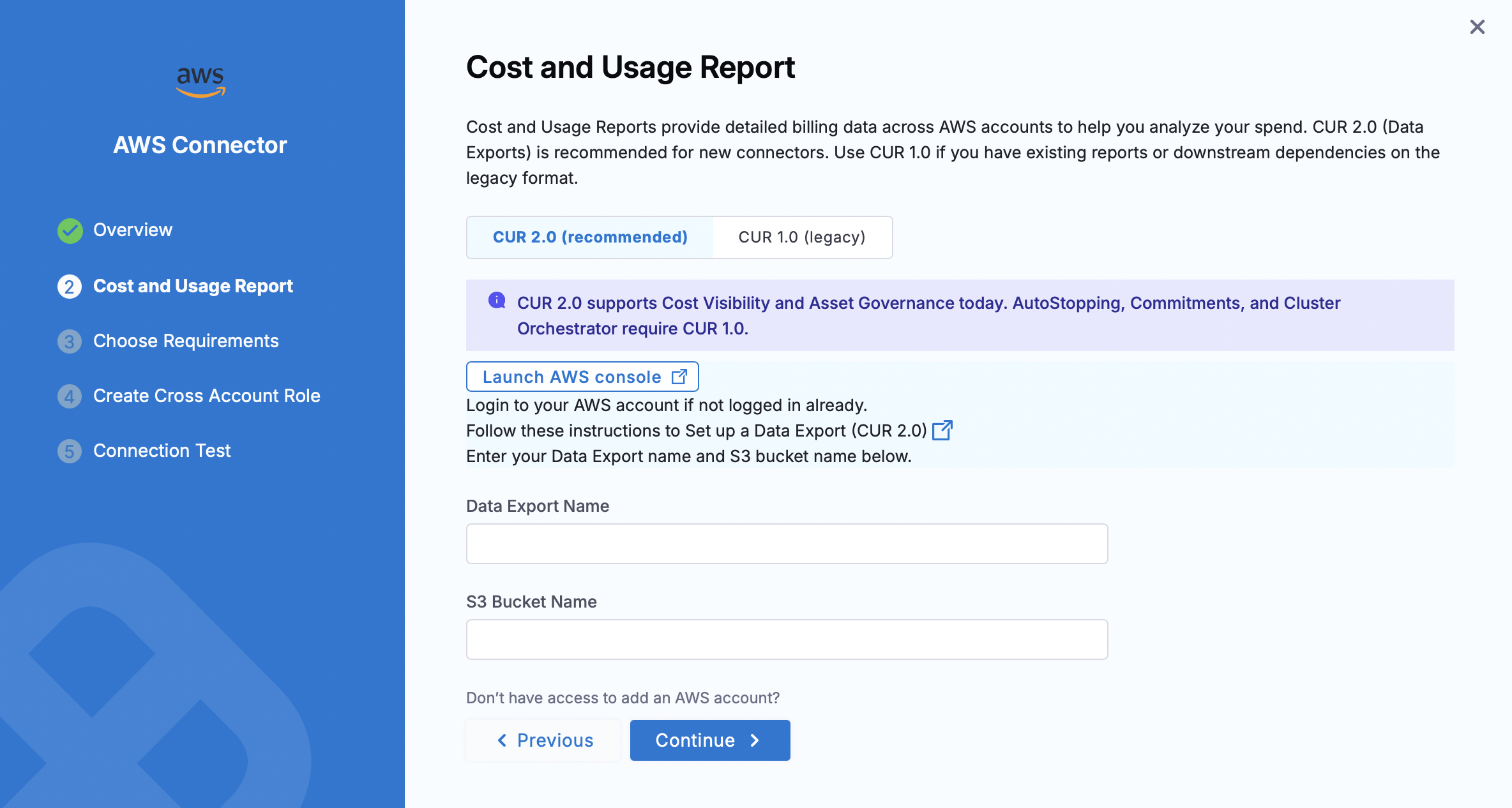
Task: Switch to CUR 1.0 (legacy) tab
Action: [x=802, y=237]
